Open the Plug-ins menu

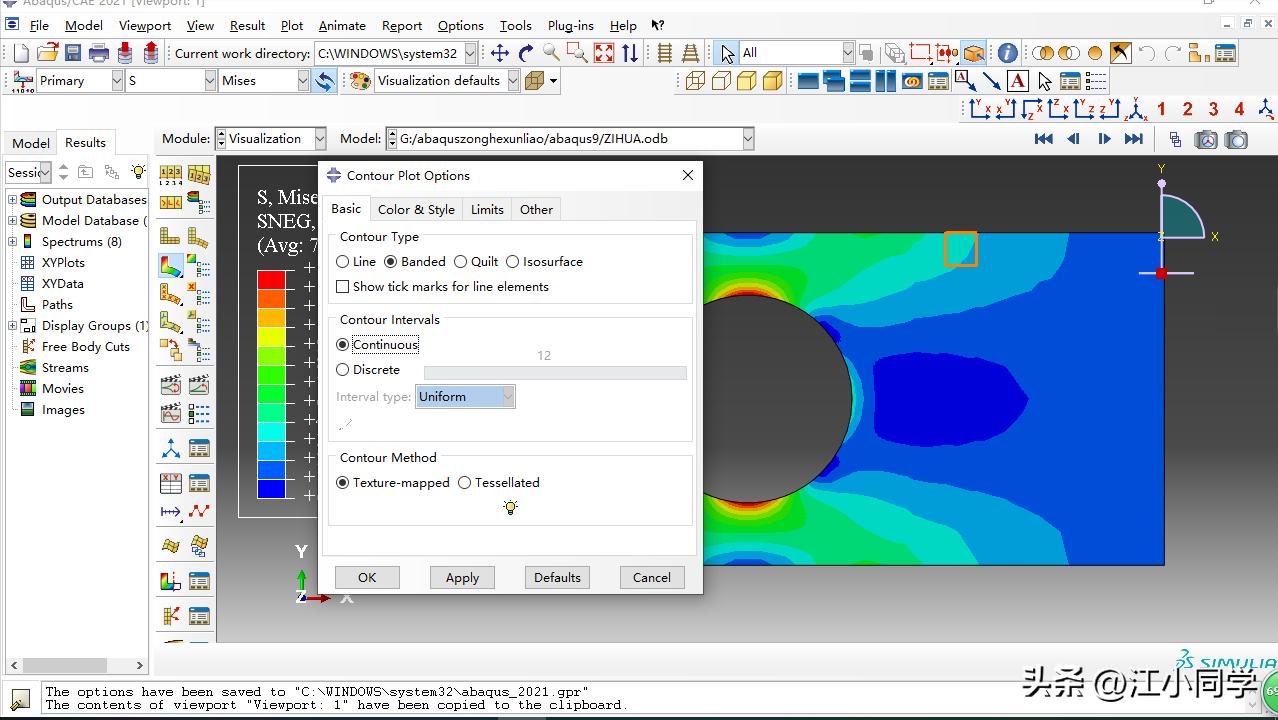[x=570, y=26]
